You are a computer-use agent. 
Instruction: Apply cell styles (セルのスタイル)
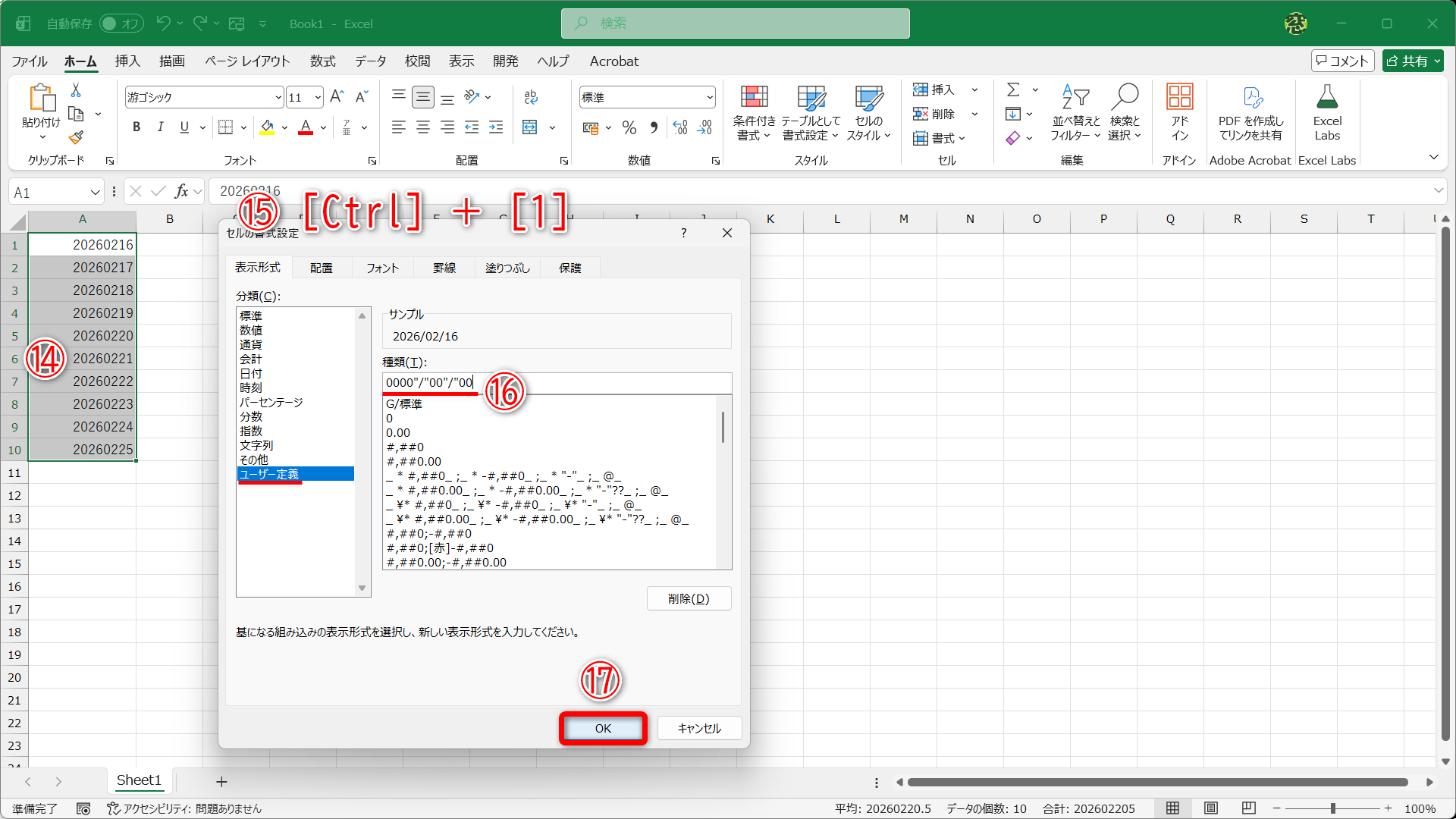tap(868, 112)
